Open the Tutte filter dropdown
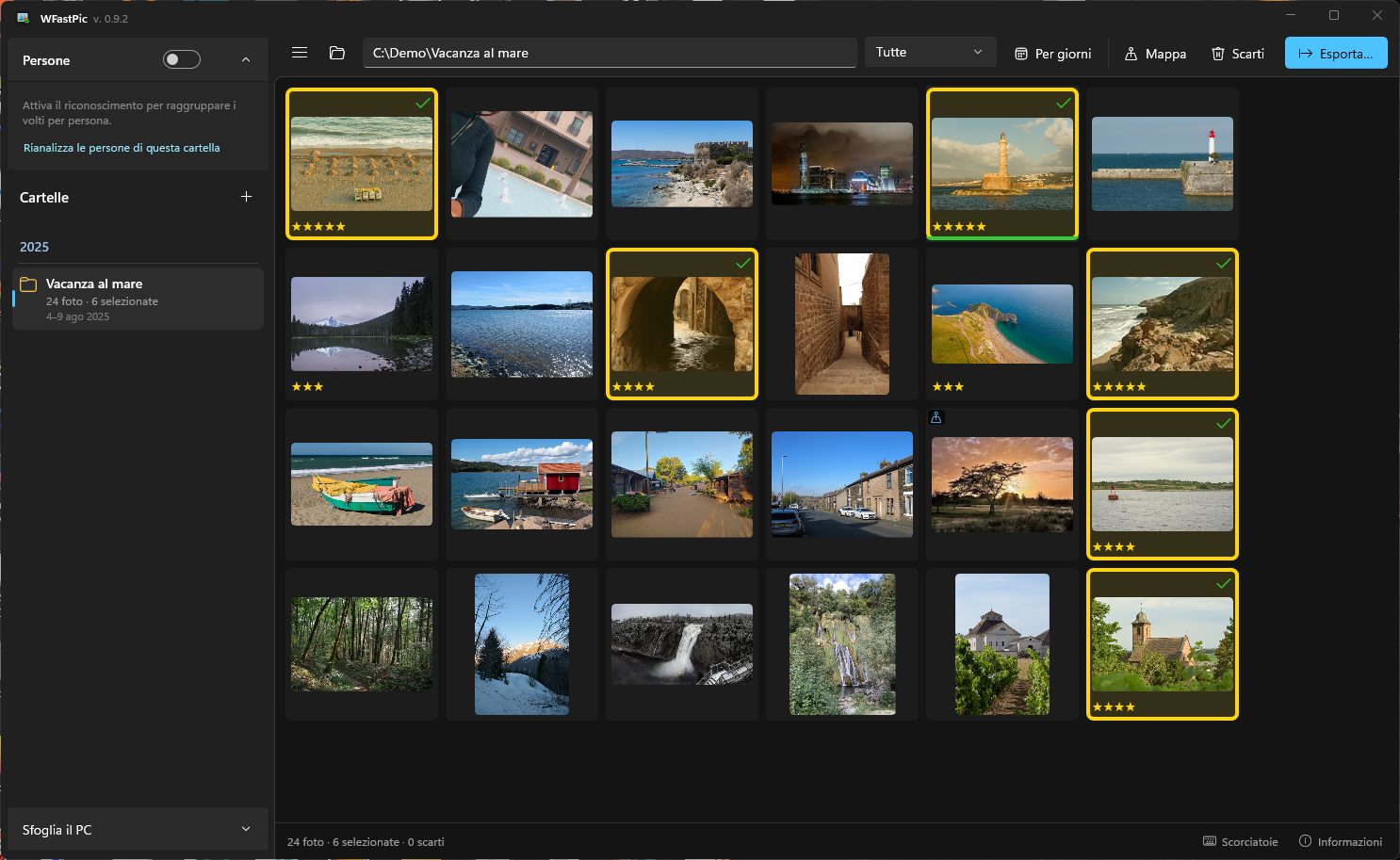1400x860 pixels. coord(930,53)
